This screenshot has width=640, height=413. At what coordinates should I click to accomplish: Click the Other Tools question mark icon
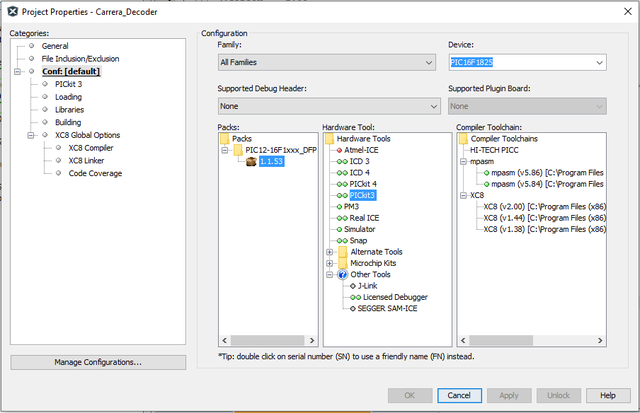click(343, 275)
